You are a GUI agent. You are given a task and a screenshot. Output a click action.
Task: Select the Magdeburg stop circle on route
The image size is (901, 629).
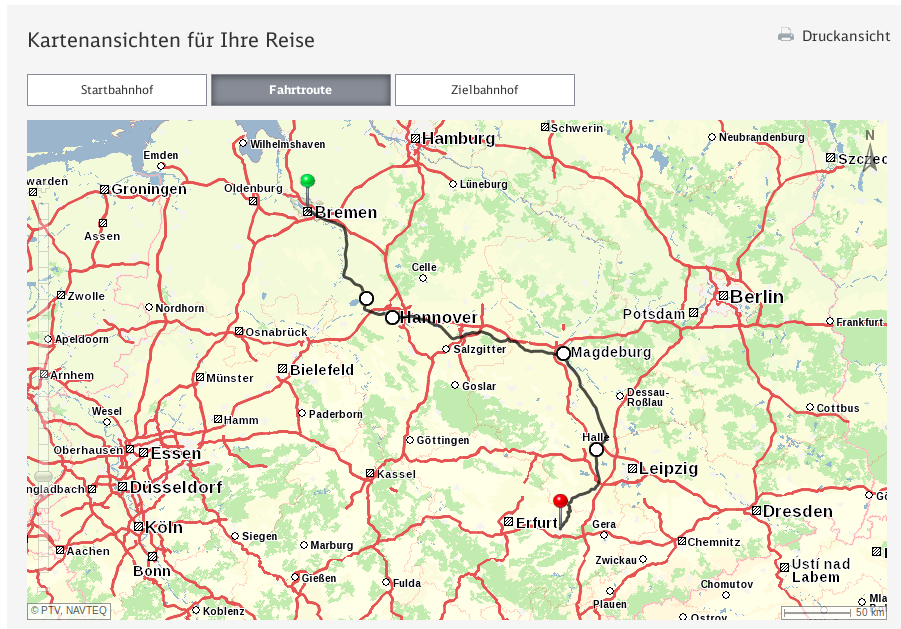click(563, 353)
